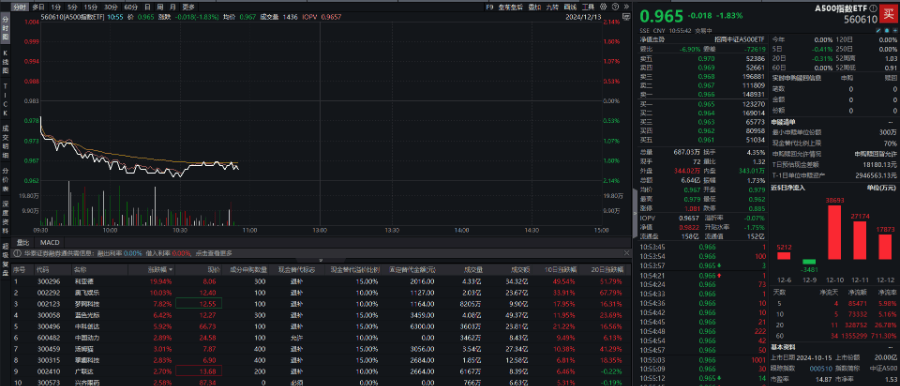Switch to the 多日 period tab

point(38,7)
